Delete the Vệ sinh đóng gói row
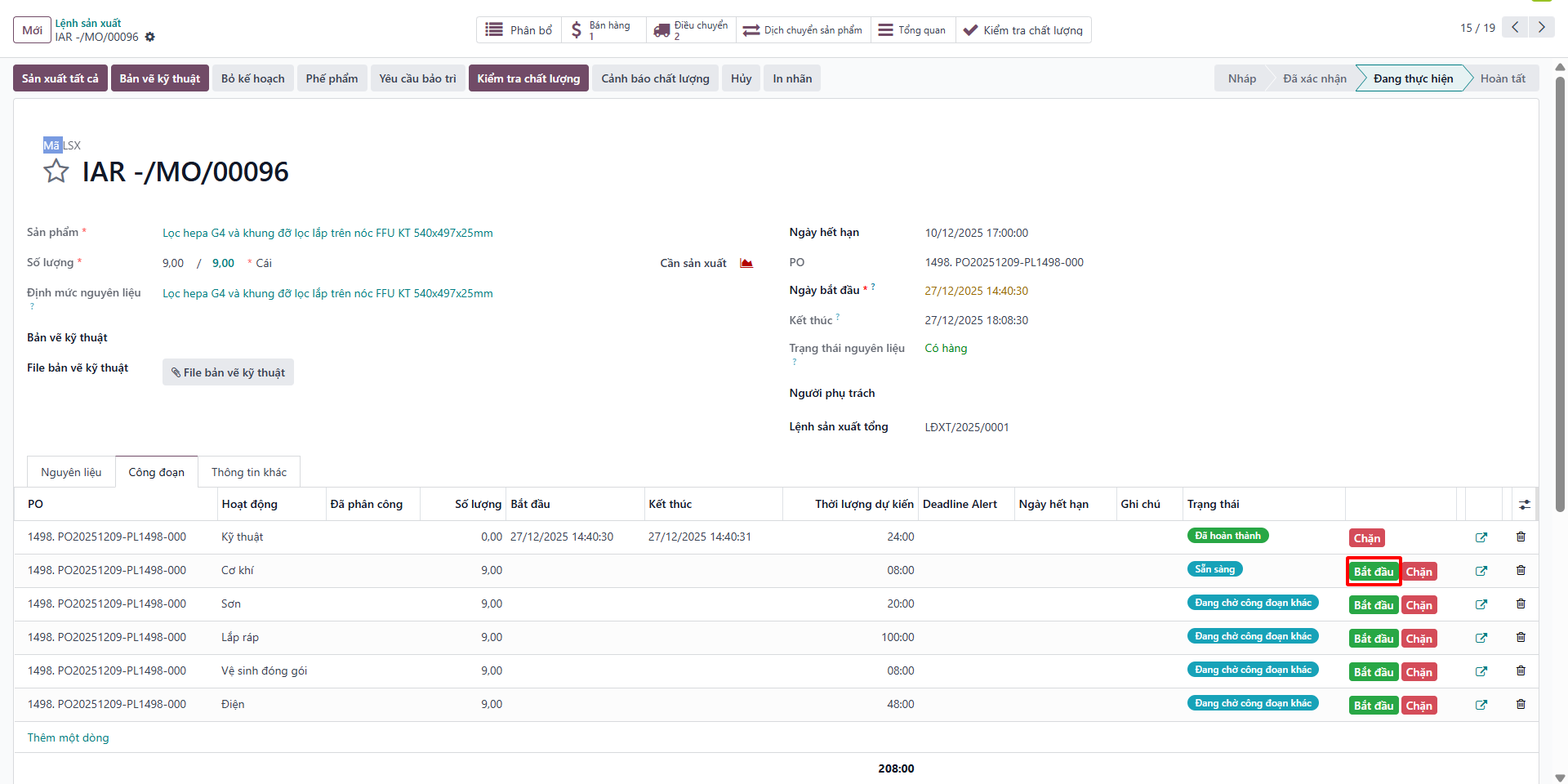1568x784 pixels. tap(1521, 670)
